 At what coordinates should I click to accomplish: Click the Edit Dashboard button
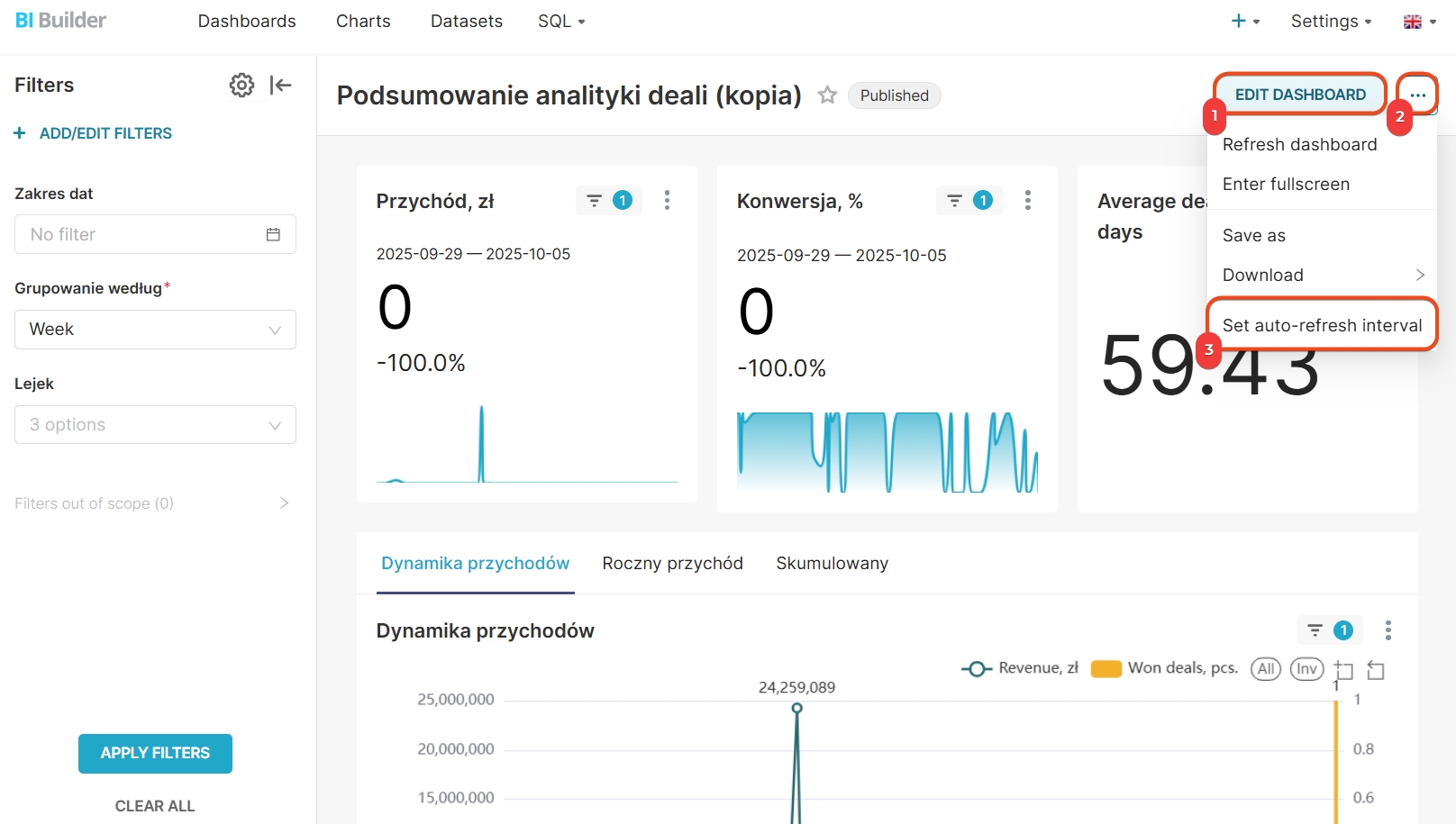1299,95
